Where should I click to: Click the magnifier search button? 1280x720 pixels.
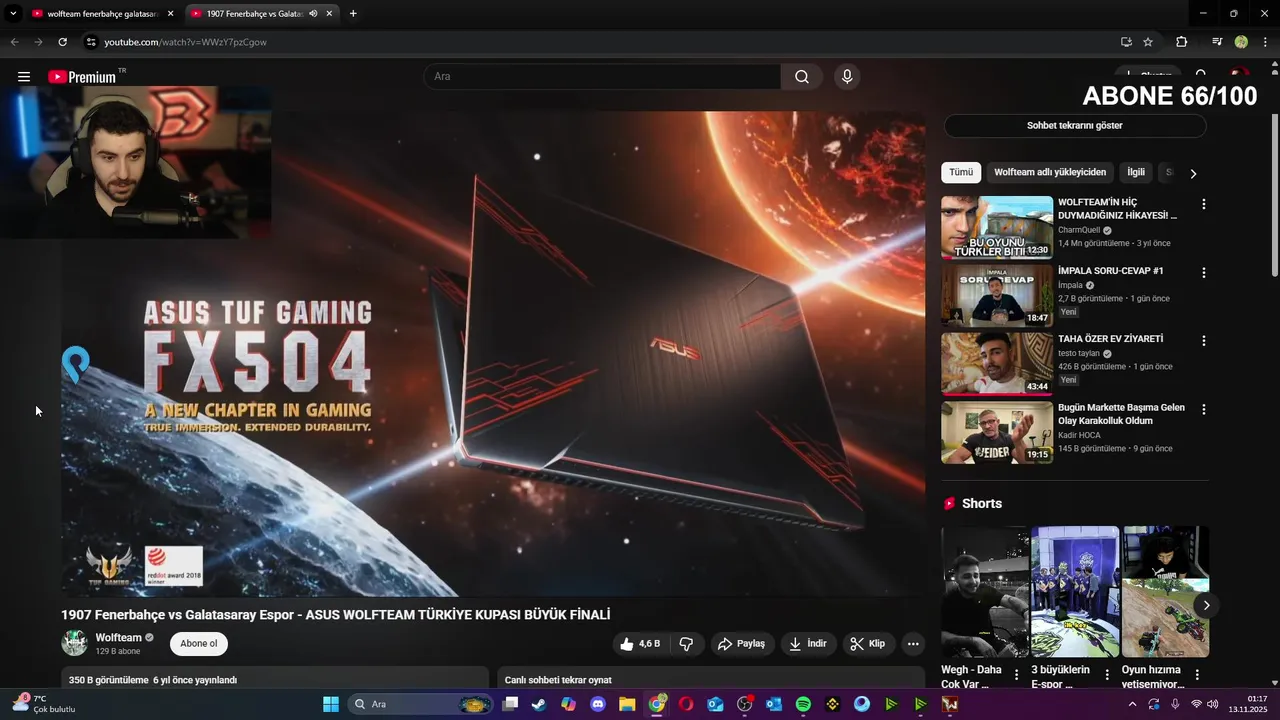pyautogui.click(x=802, y=77)
